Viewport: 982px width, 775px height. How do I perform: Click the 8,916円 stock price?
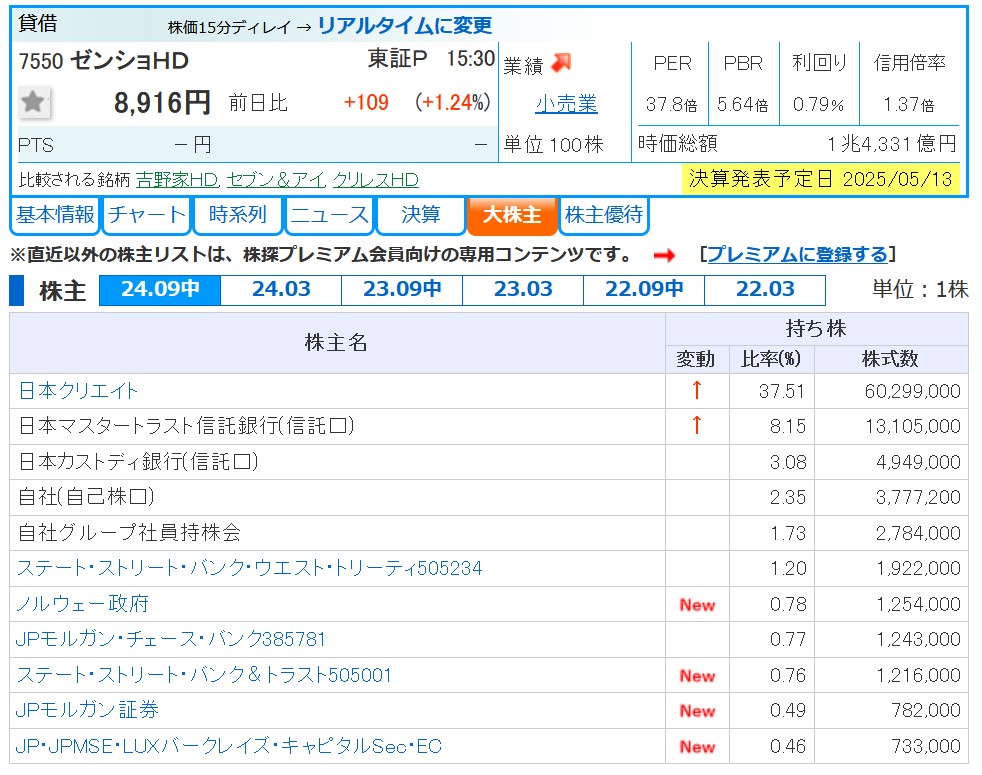(162, 103)
